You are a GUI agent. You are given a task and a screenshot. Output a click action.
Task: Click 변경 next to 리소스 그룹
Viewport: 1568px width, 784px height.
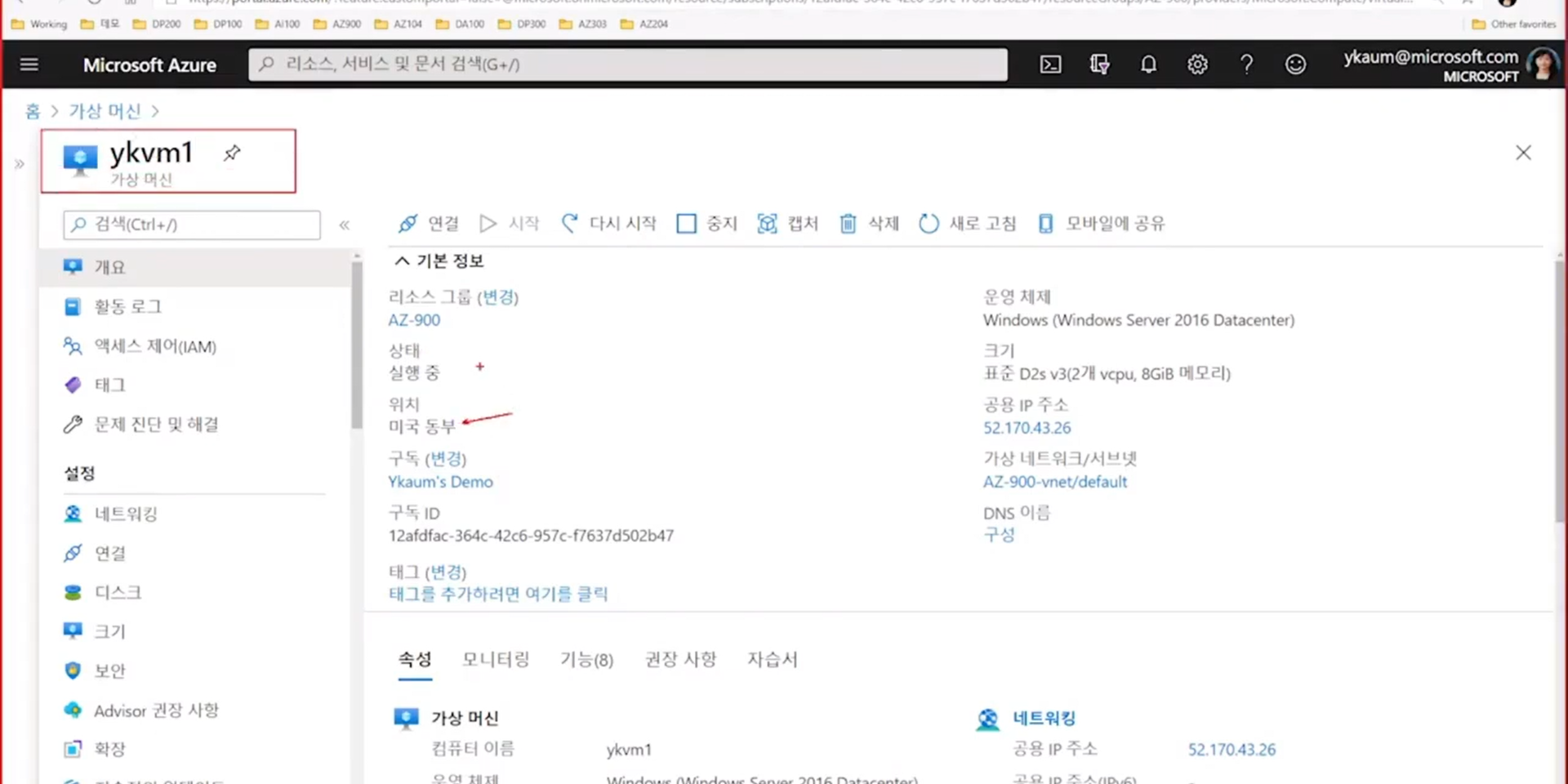[x=498, y=296]
